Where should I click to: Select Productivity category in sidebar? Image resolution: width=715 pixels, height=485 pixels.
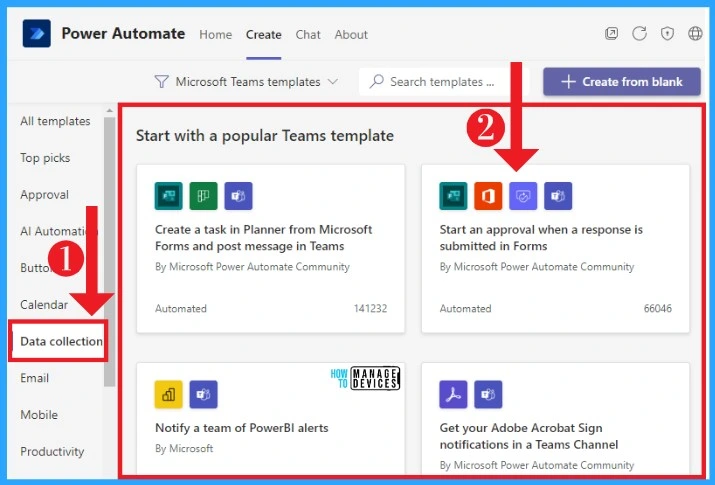(x=52, y=451)
